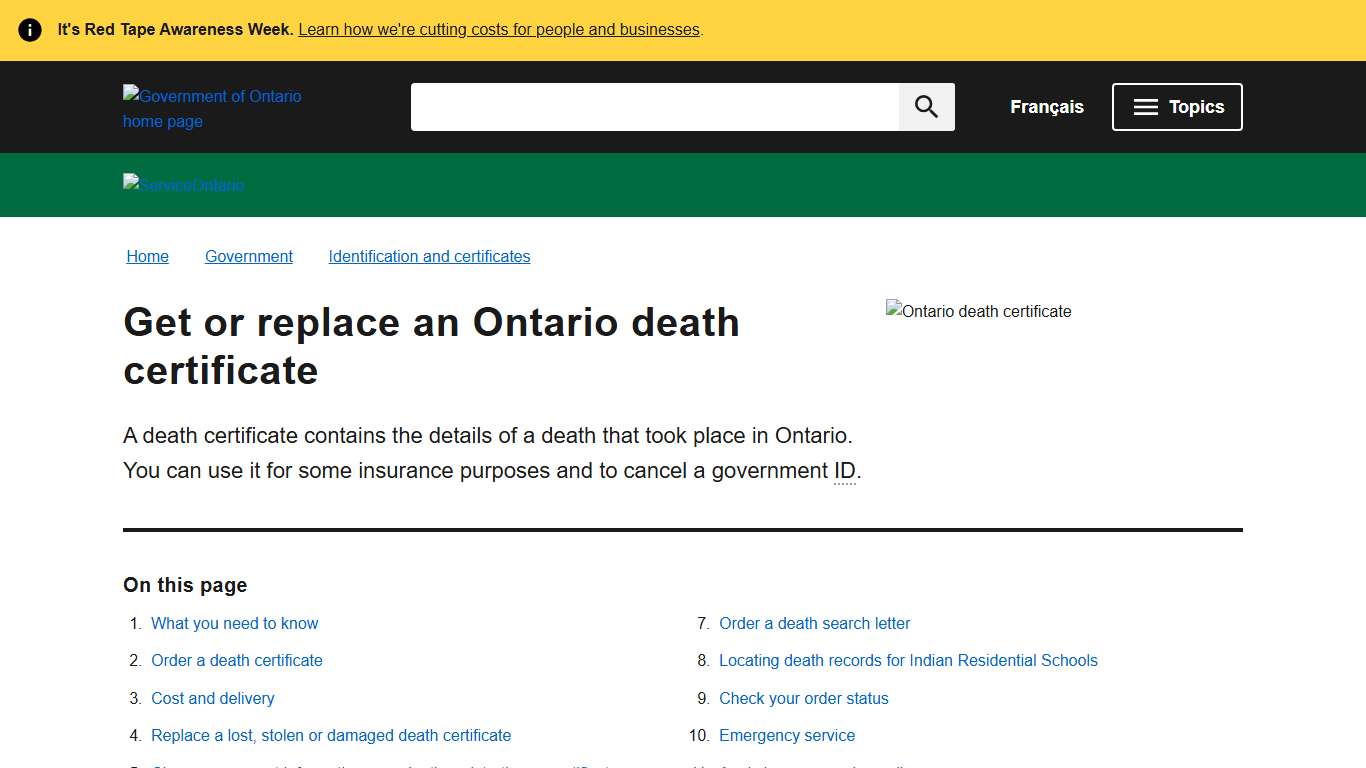Open Cost and delivery section
This screenshot has width=1366, height=768.
[212, 698]
